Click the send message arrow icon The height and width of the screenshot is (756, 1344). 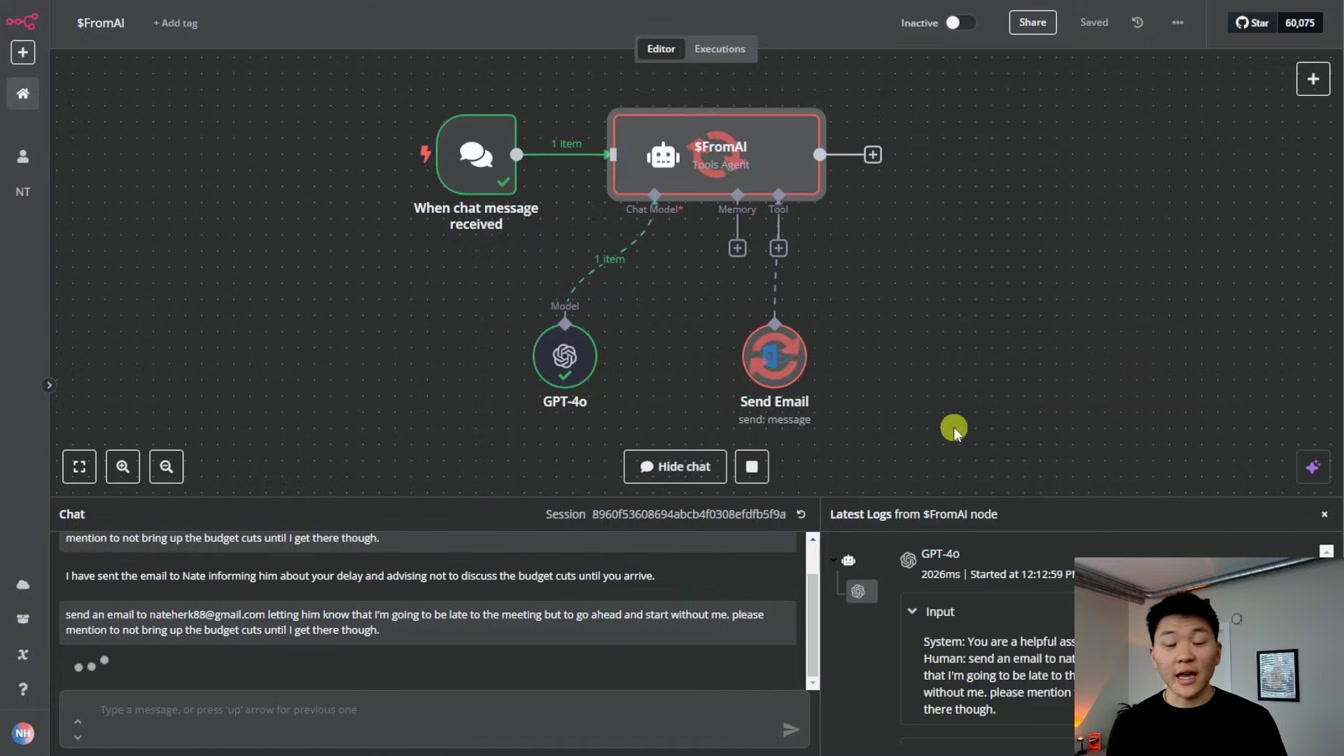(791, 730)
